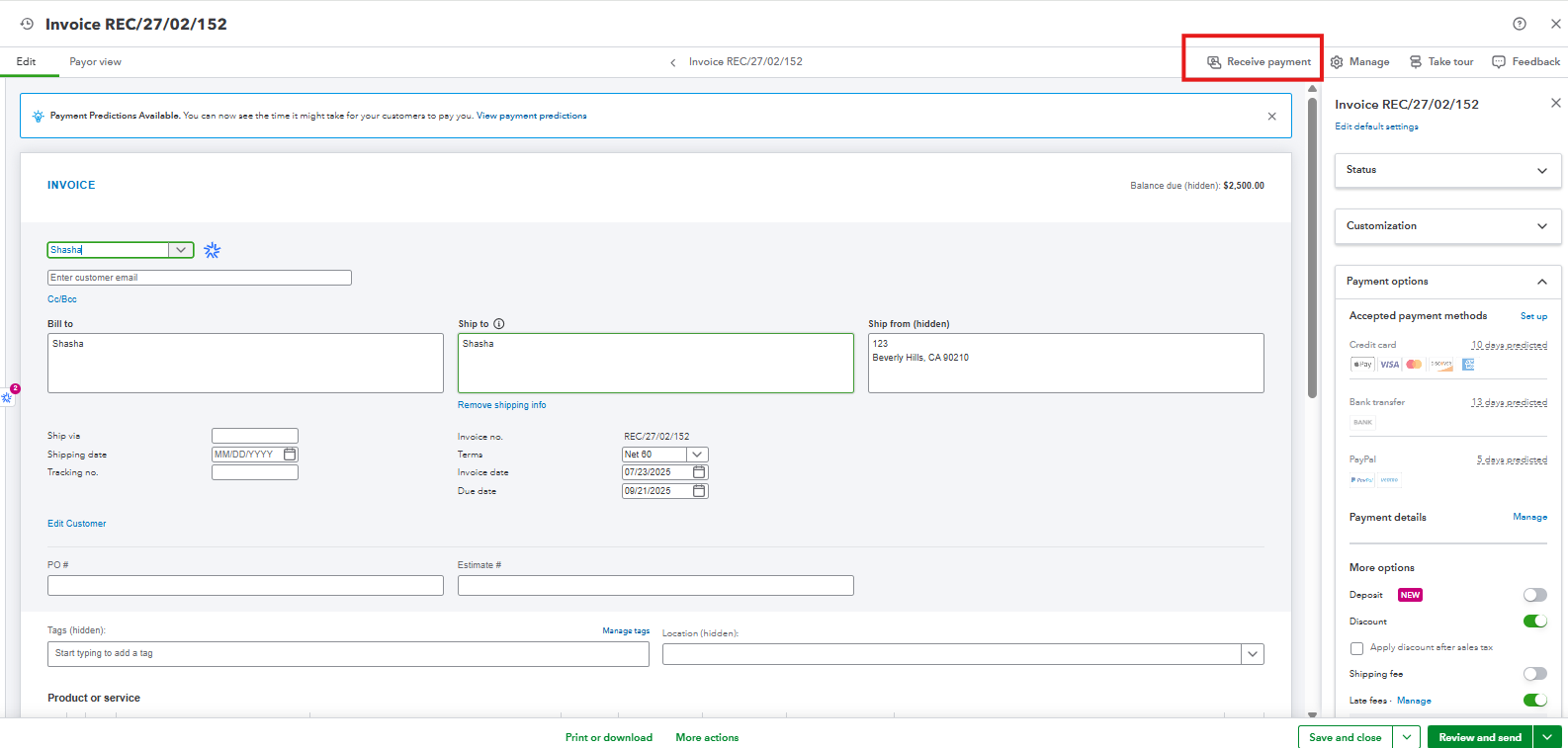Screen dimensions: 1568x748
Task: Click Manage next to Late fees
Action: 1414,701
